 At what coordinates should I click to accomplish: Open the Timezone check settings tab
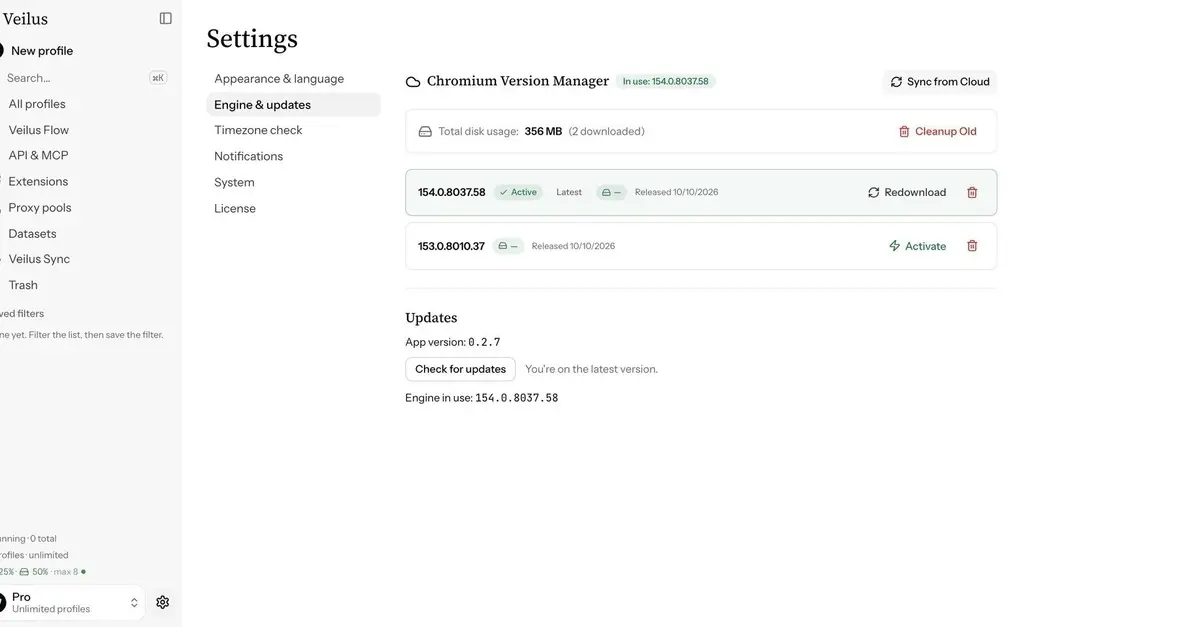point(293,130)
